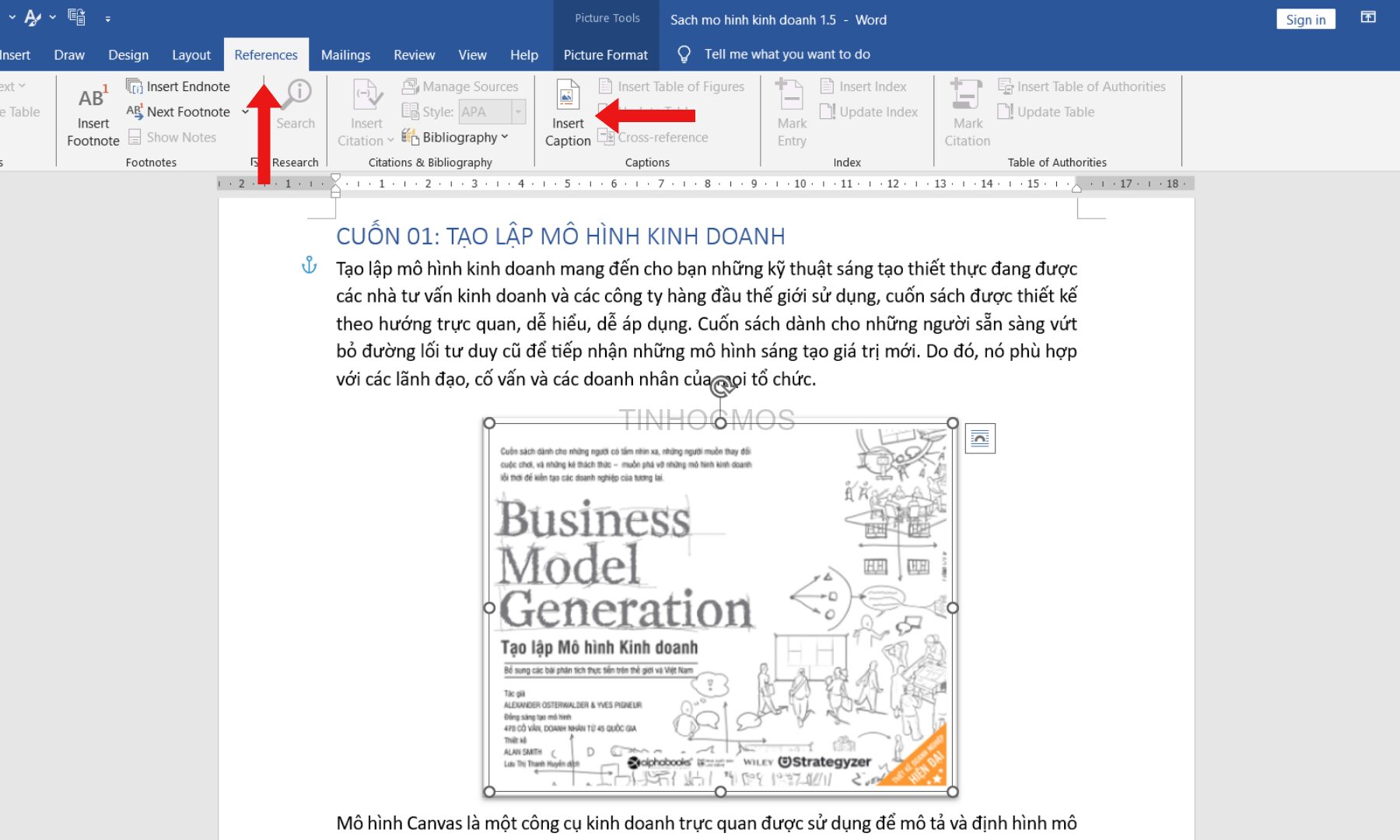
Task: Open the Help ribbon tab
Action: [x=524, y=54]
